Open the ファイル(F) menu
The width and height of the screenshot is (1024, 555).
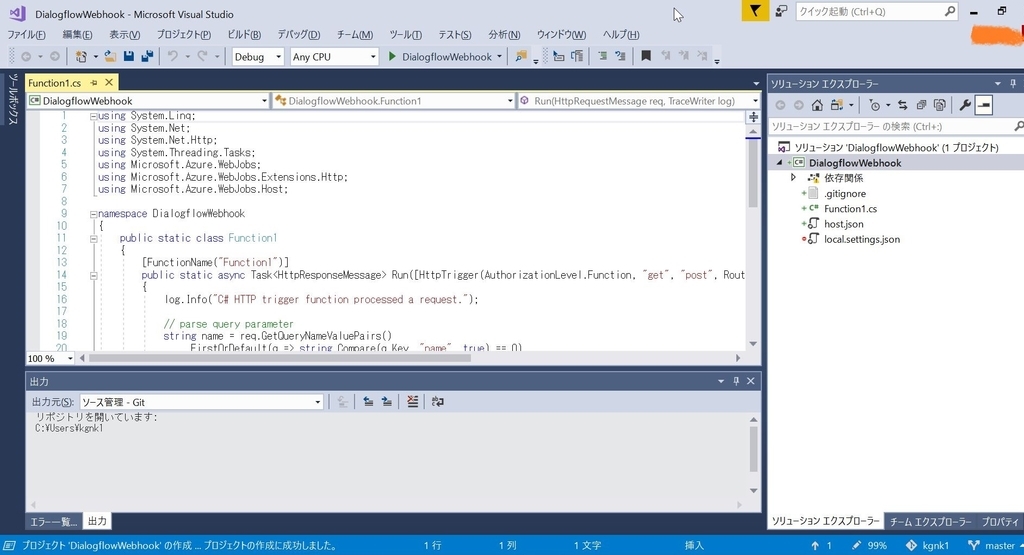click(x=26, y=35)
